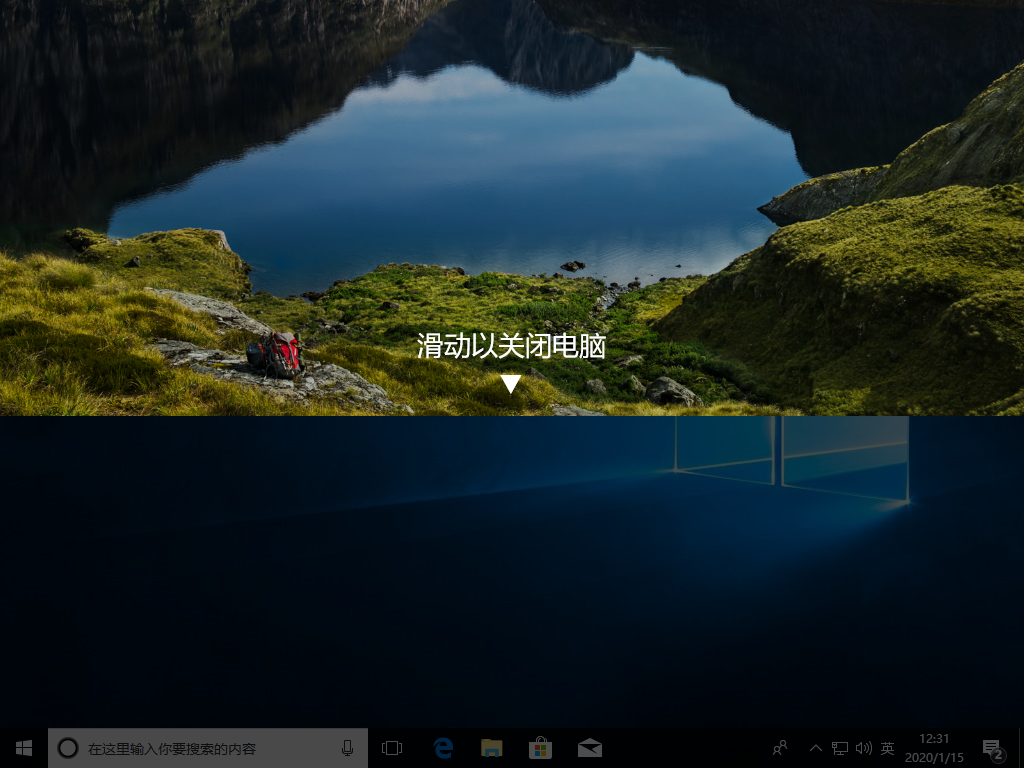Open the Start menu

(22, 747)
